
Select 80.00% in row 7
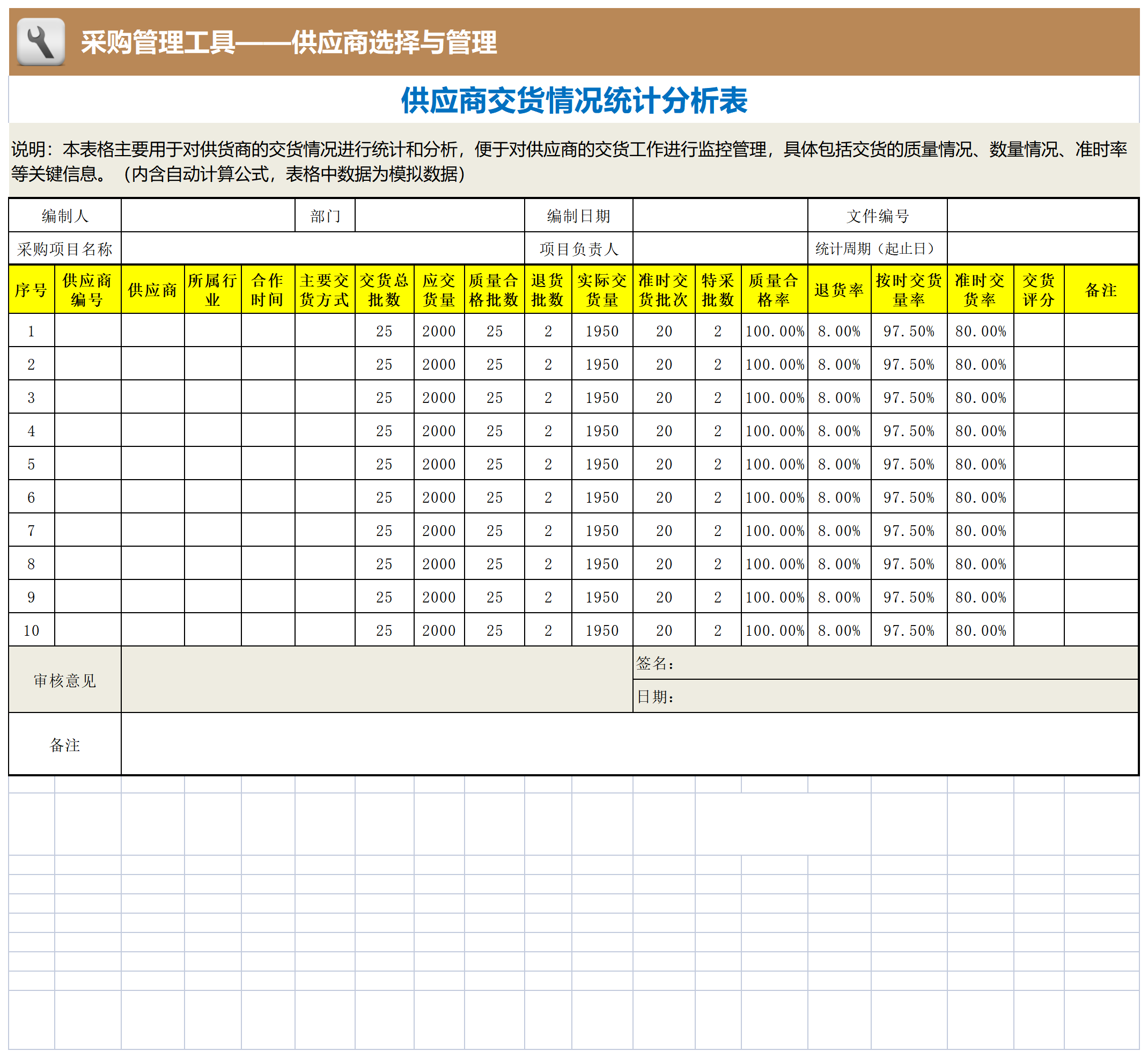coord(980,530)
